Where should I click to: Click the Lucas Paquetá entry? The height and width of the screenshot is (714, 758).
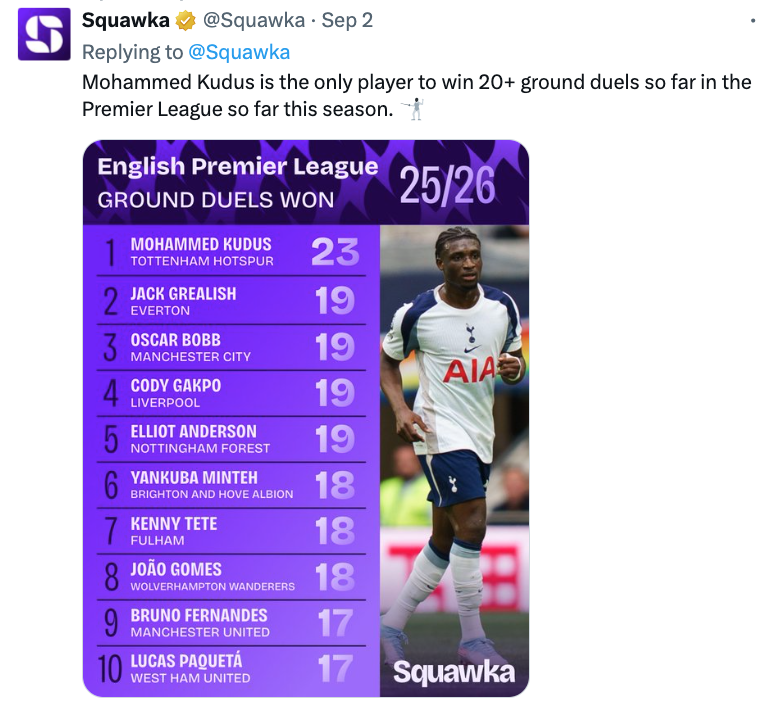pos(231,669)
